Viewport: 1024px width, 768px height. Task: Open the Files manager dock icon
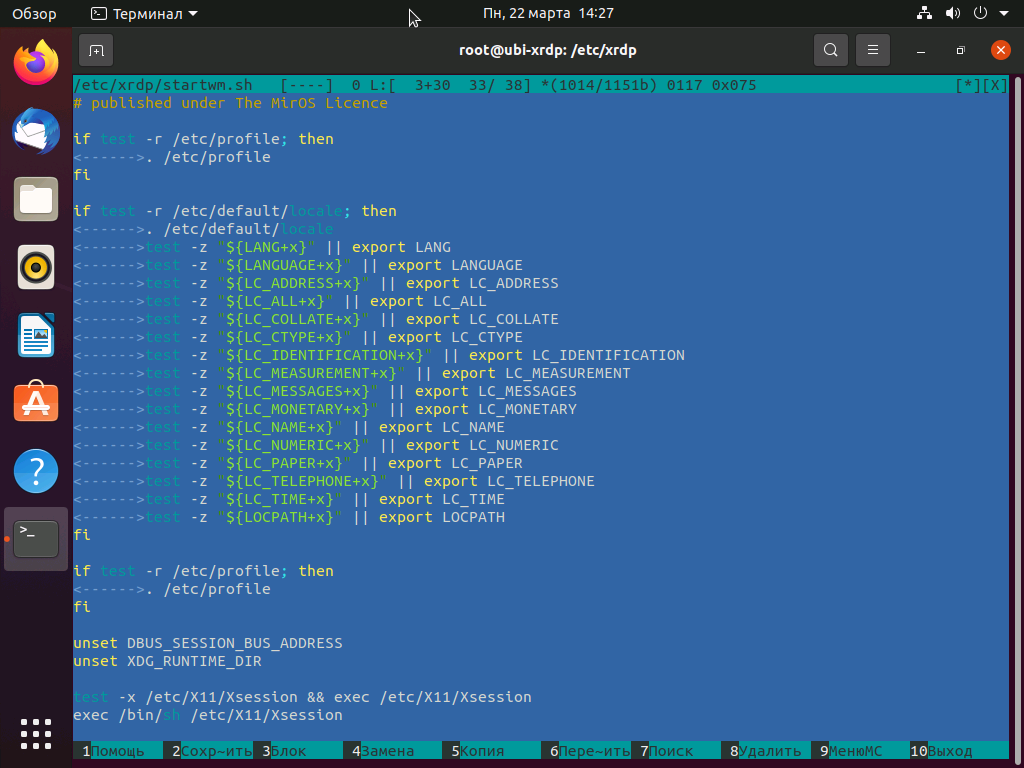pyautogui.click(x=36, y=200)
